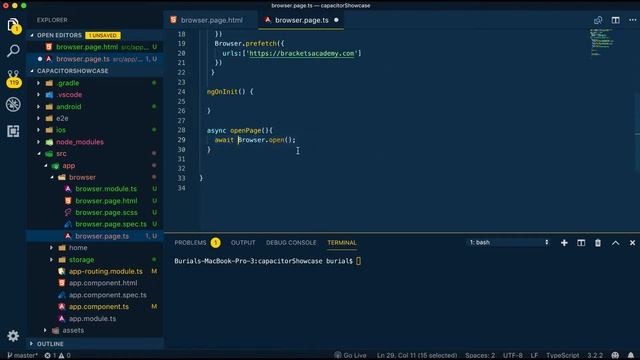Open browser.page.spec.ts in explorer tree
Screen dimensions: 640x360
pos(111,224)
